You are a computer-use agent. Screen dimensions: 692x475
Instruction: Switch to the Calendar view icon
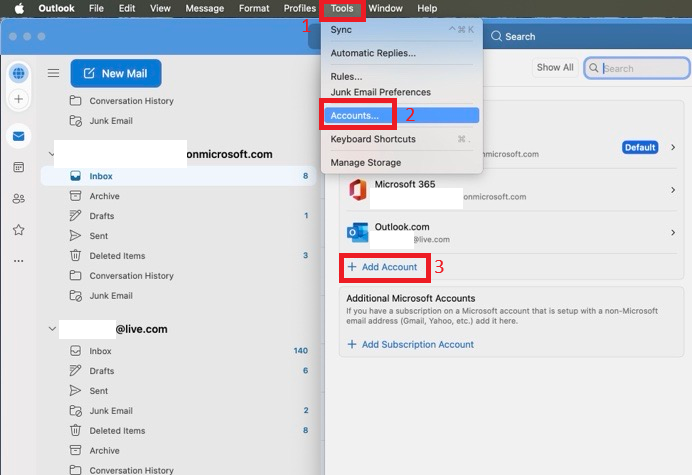(19, 167)
